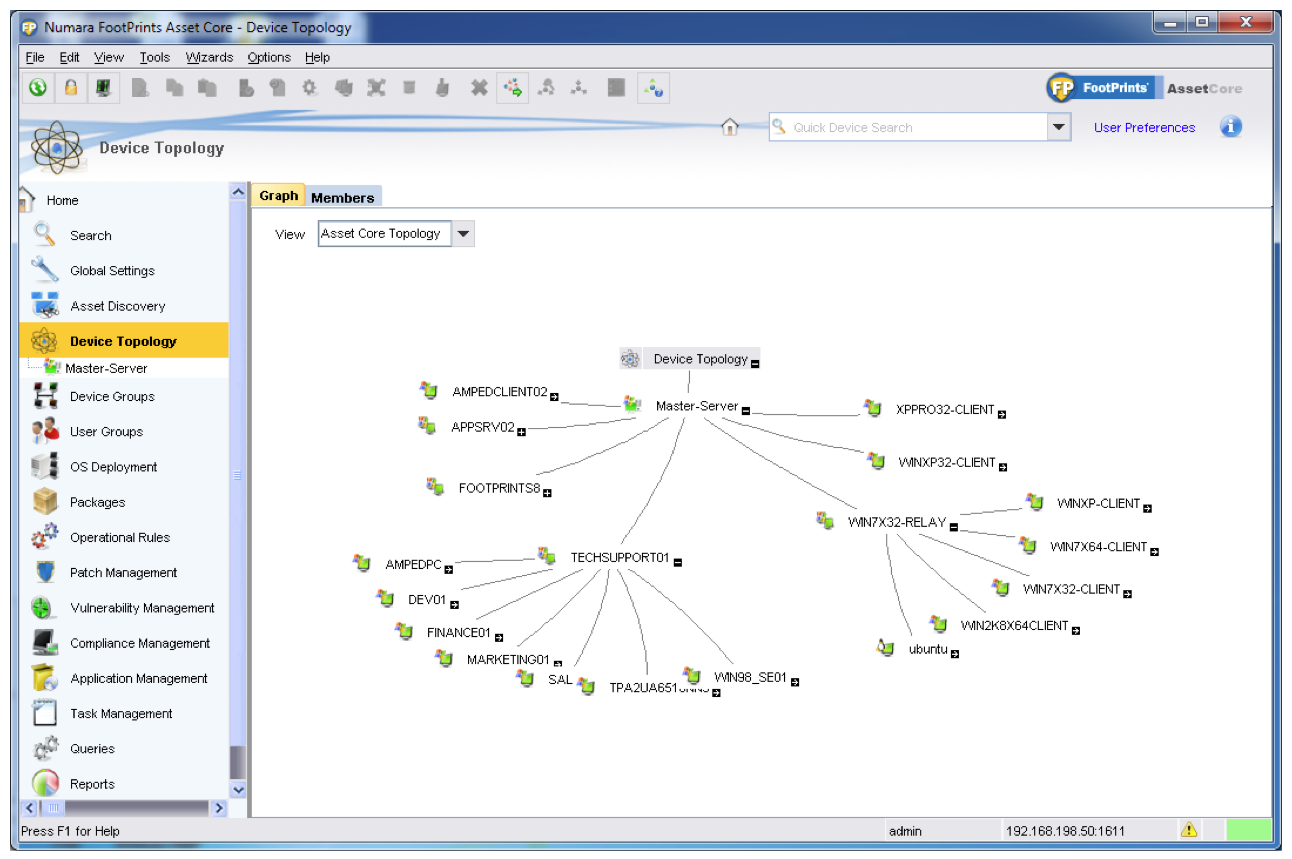Click the home icon beside Quick Device Search
Image resolution: width=1292 pixels, height=859 pixels.
click(730, 127)
